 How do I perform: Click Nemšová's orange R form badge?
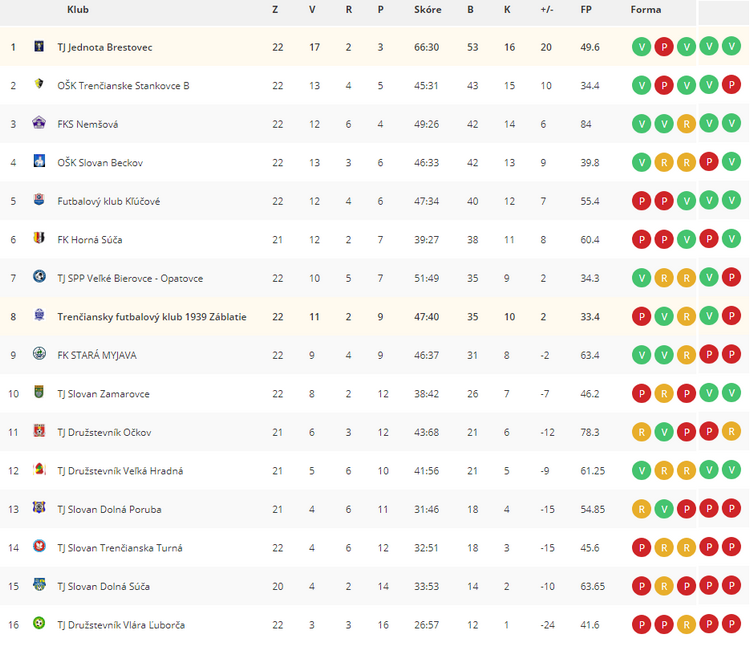686,124
